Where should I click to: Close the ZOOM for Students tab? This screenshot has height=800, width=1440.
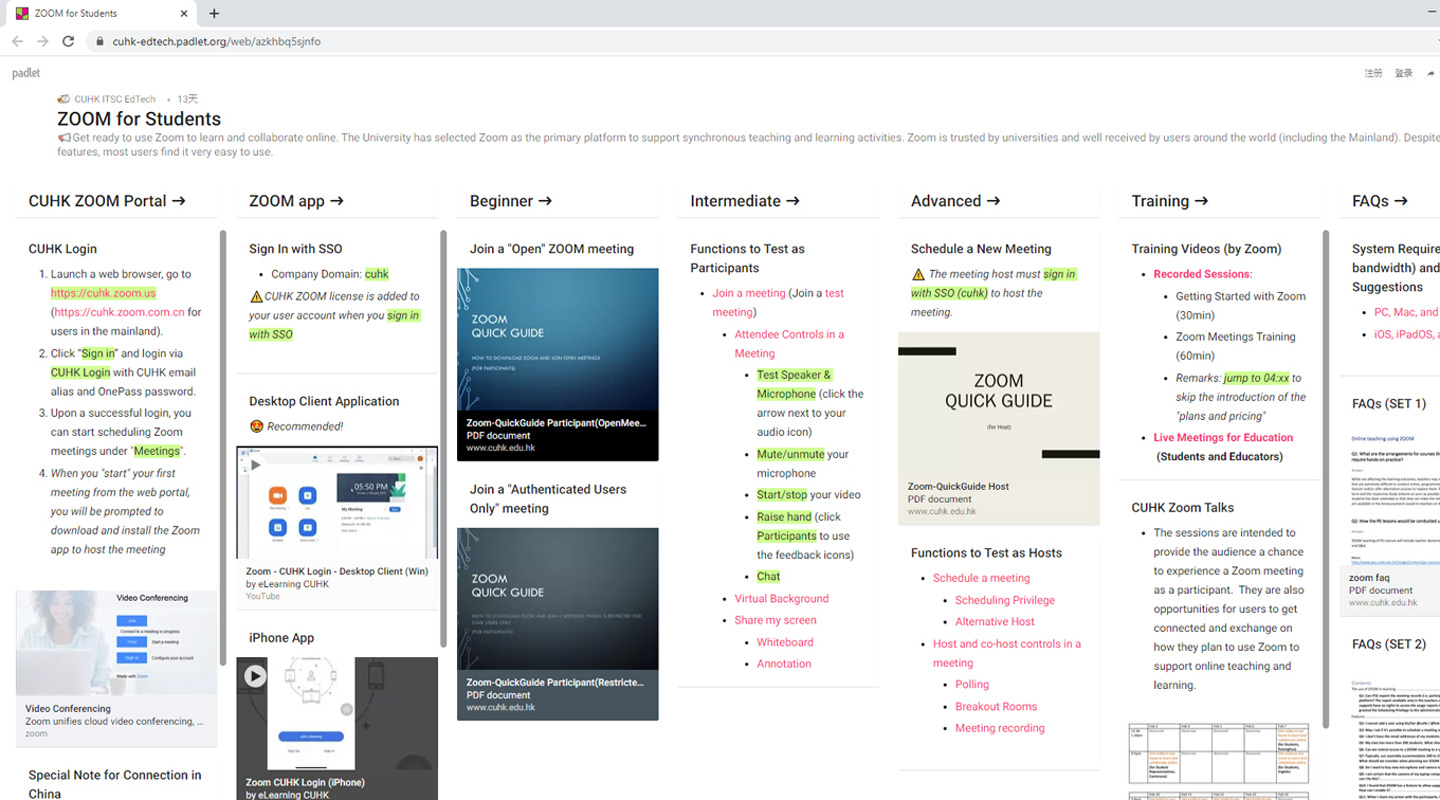click(184, 13)
